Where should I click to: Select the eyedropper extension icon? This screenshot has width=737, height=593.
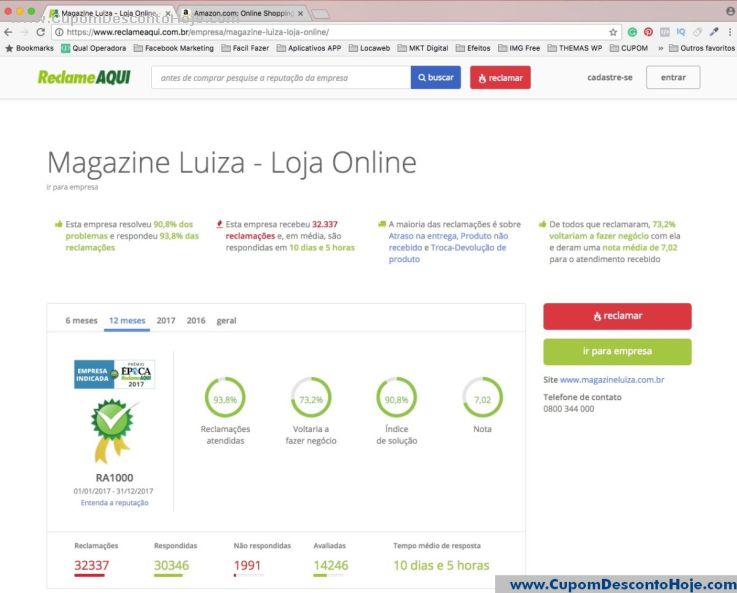(714, 32)
